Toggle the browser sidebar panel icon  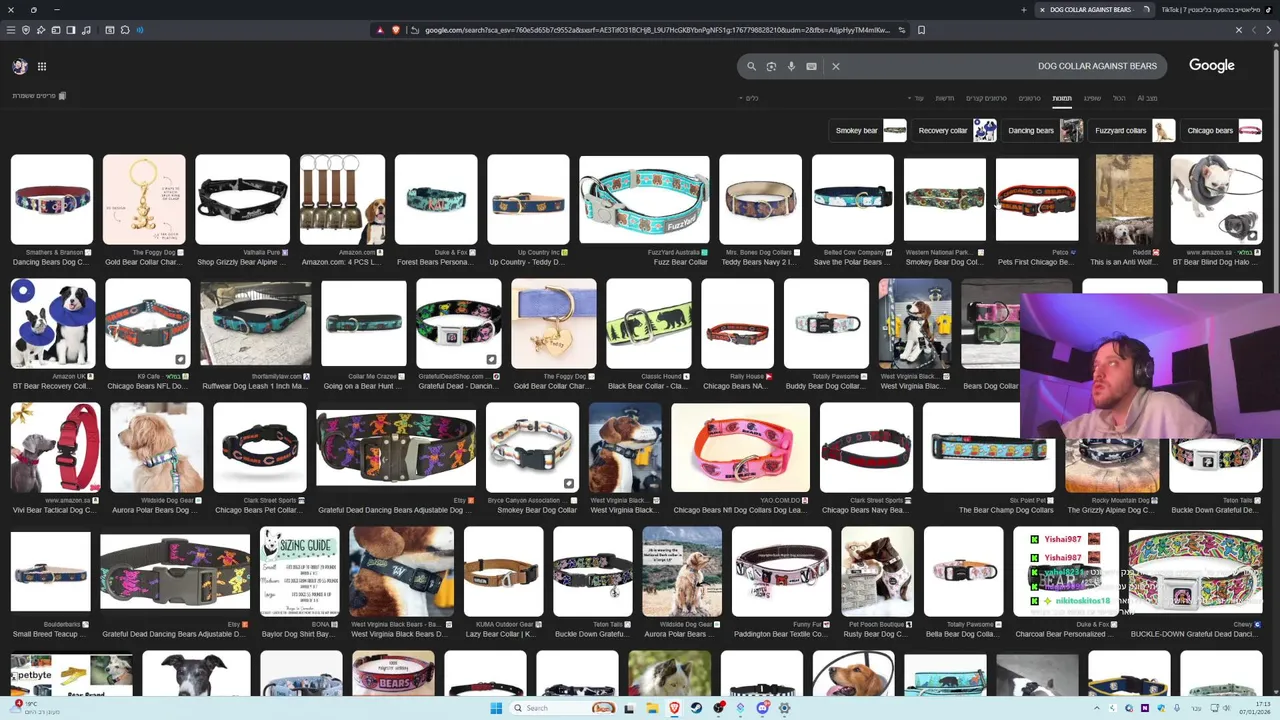coord(71,30)
